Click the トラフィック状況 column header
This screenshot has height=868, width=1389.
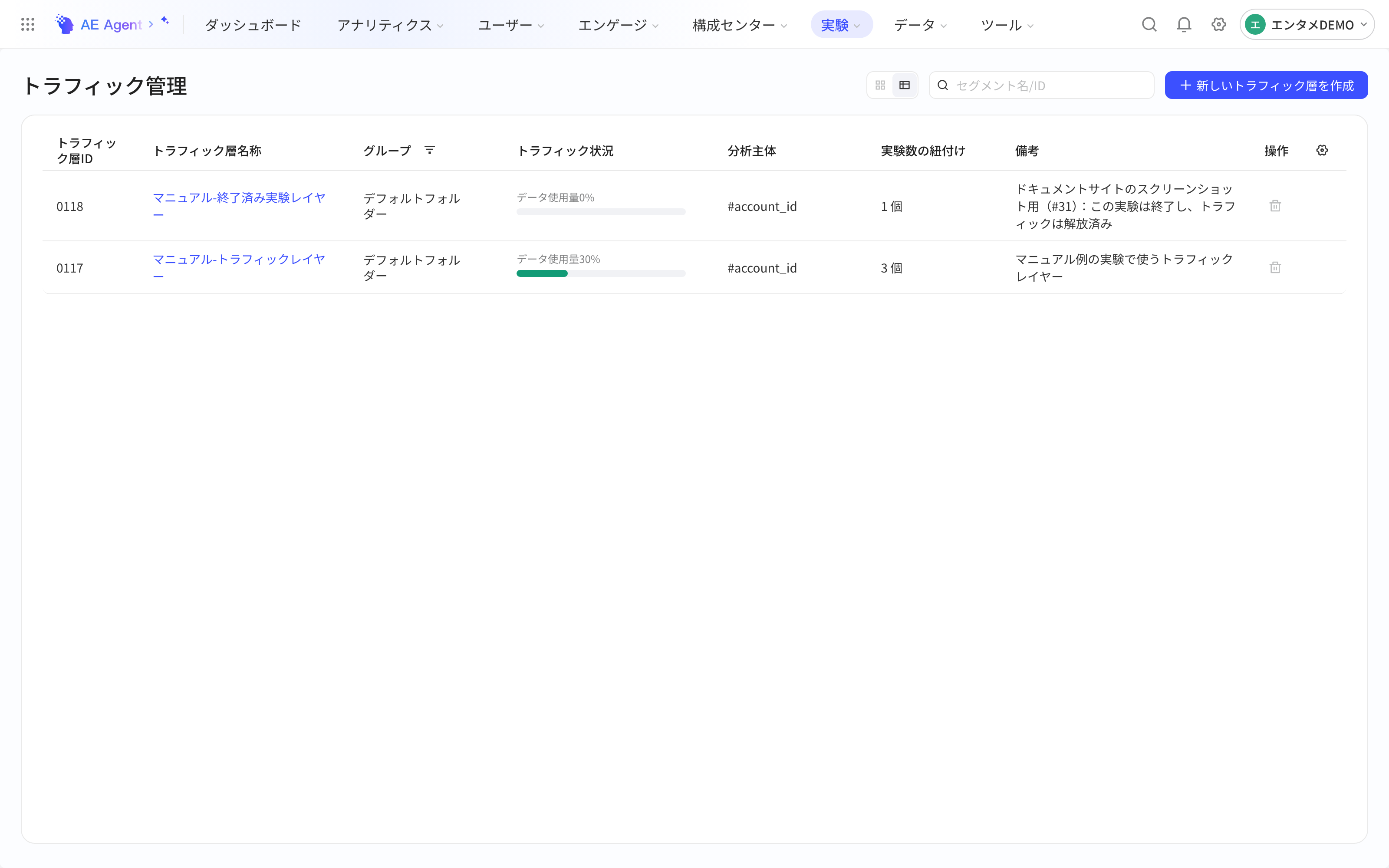point(565,151)
